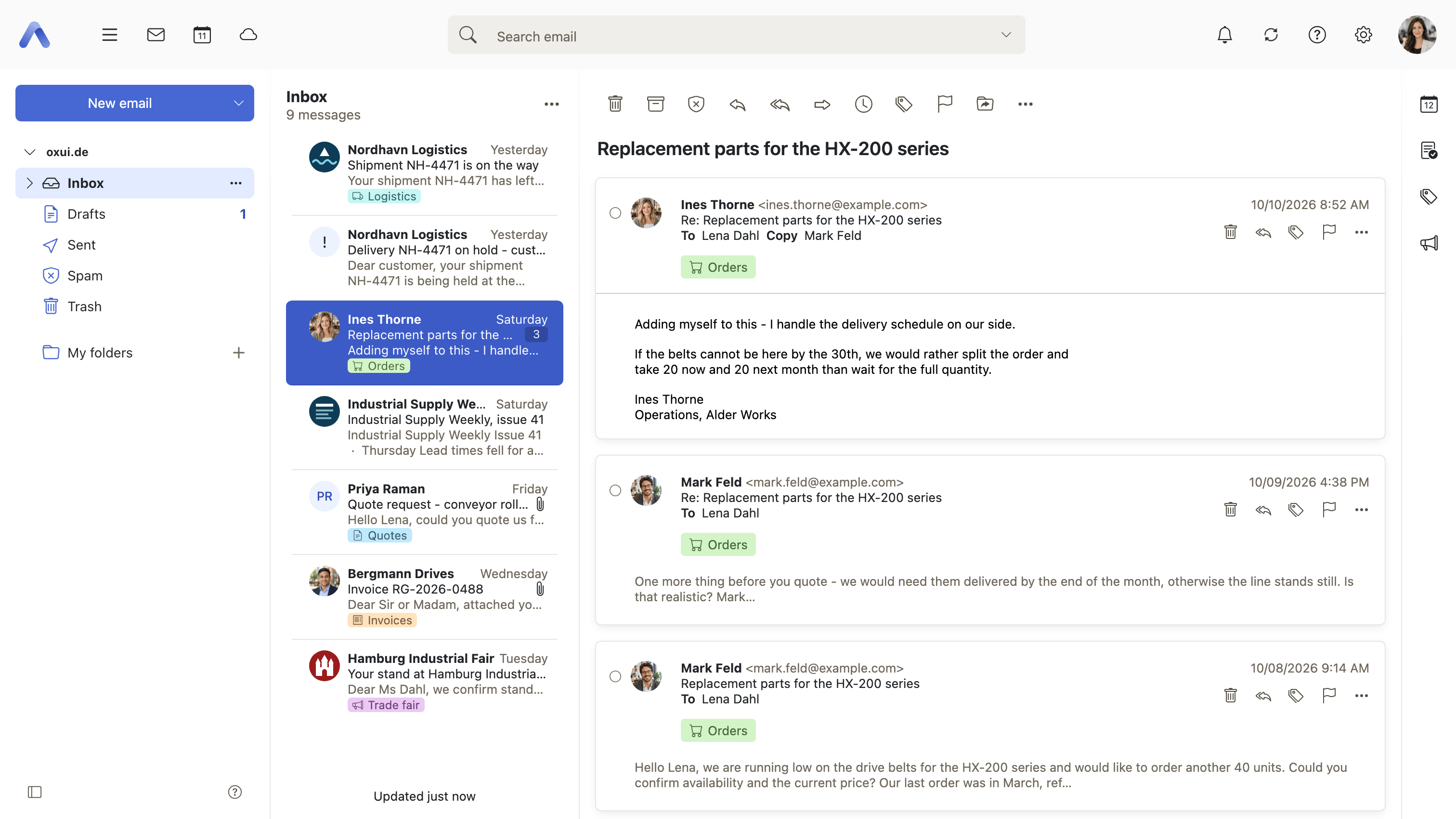1456x819 pixels.
Task: Add a folder next to My folders
Action: tap(238, 352)
